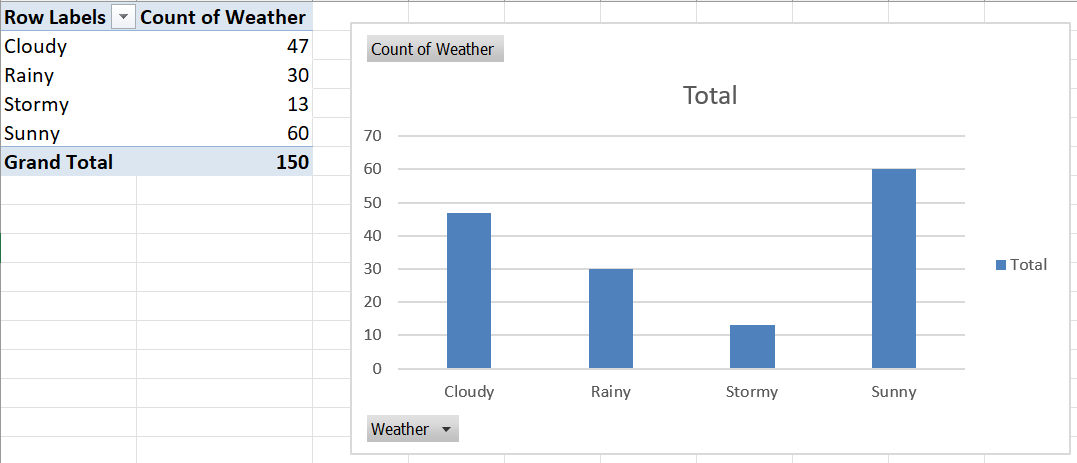Click the blue Total legend swatch
The image size is (1077, 463).
pos(1001,265)
